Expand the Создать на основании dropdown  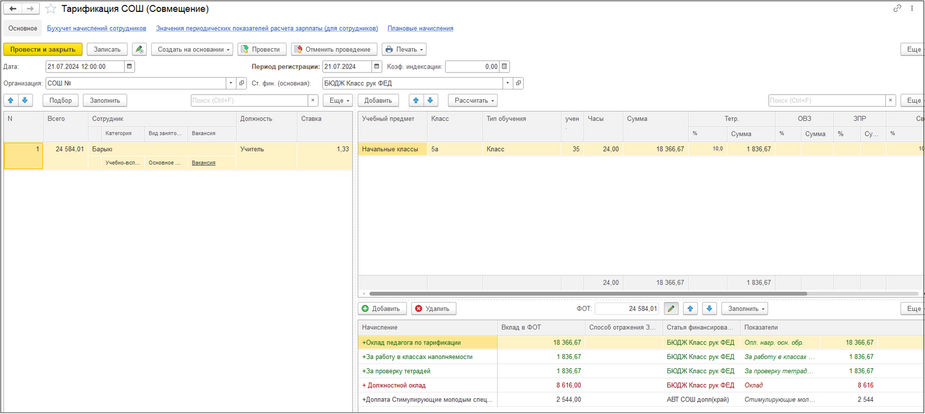tap(192, 49)
